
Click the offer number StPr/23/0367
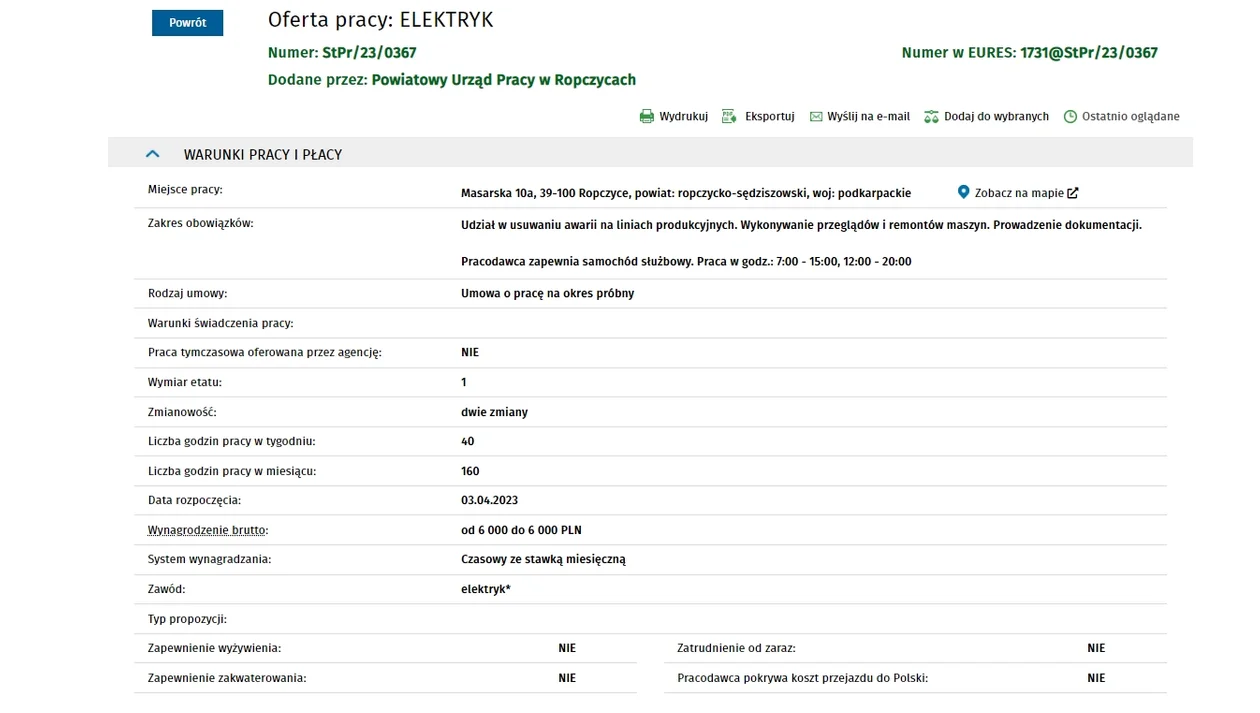pyautogui.click(x=369, y=53)
